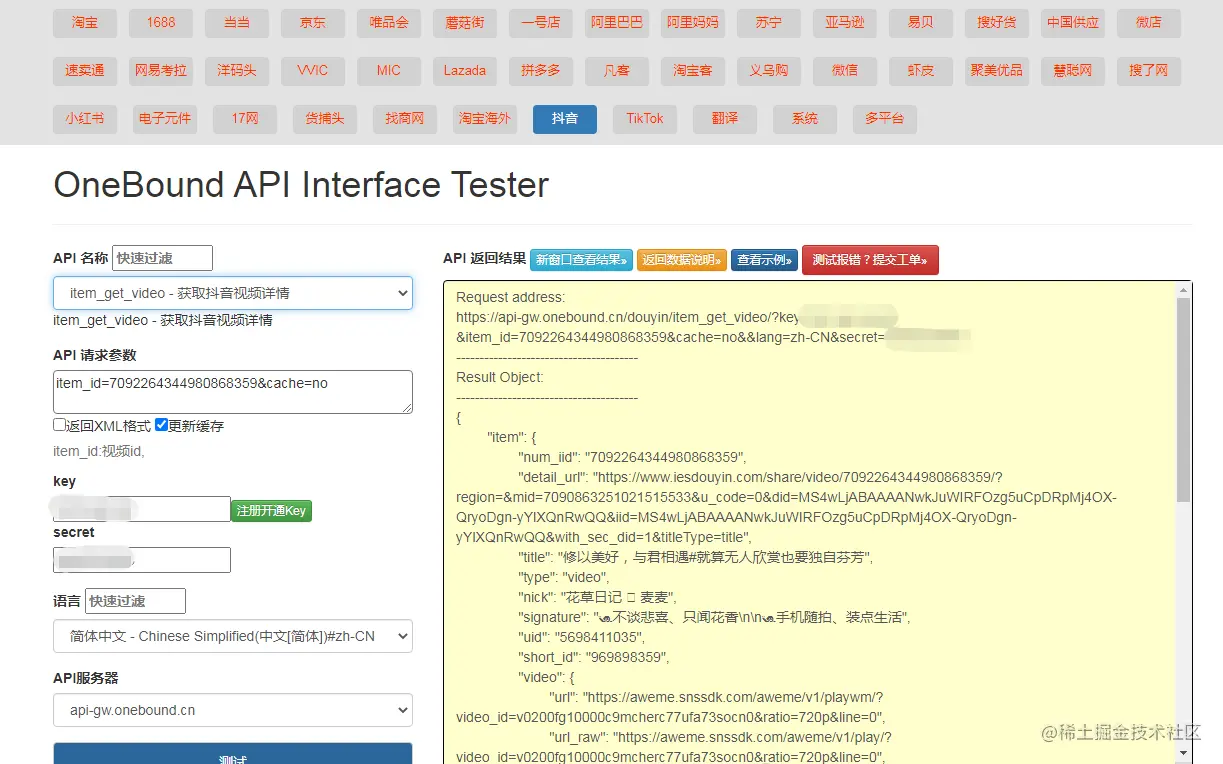Open the 网易考拉 tab

[x=161, y=71]
